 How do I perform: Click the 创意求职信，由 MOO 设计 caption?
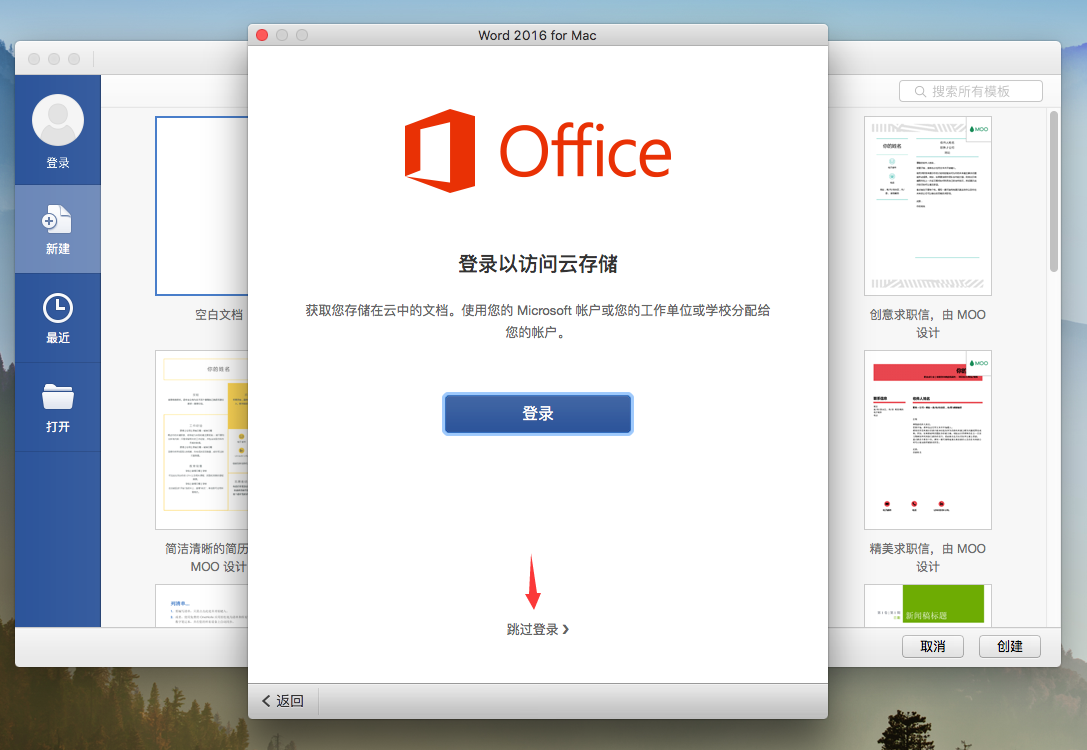[928, 324]
